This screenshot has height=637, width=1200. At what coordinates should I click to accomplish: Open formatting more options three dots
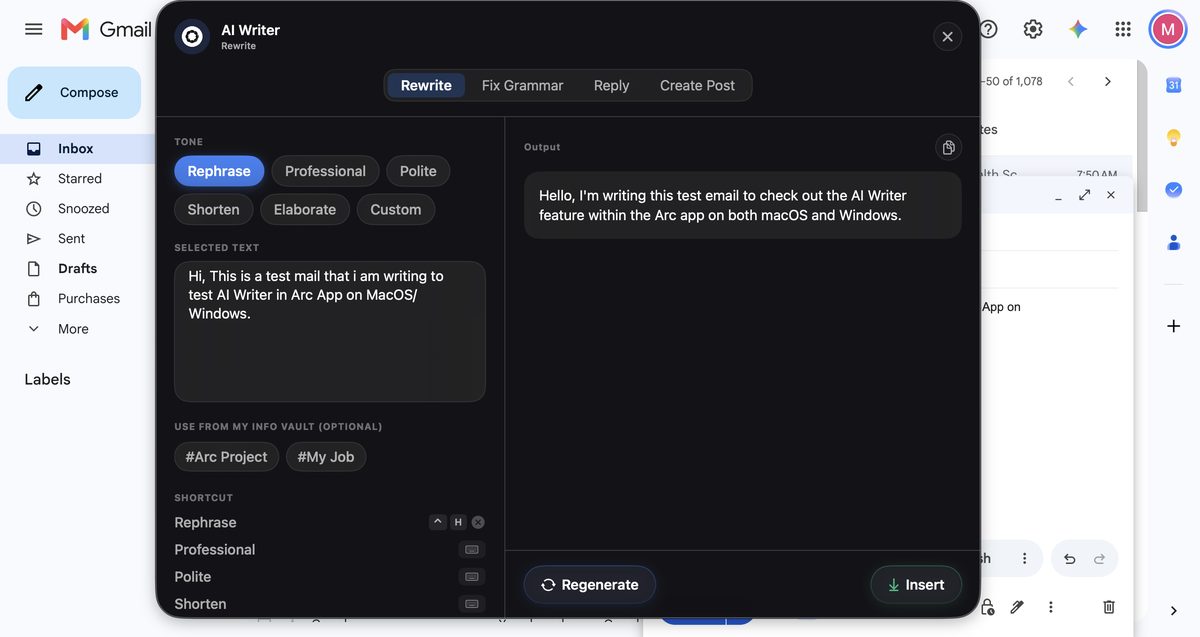coord(1024,559)
